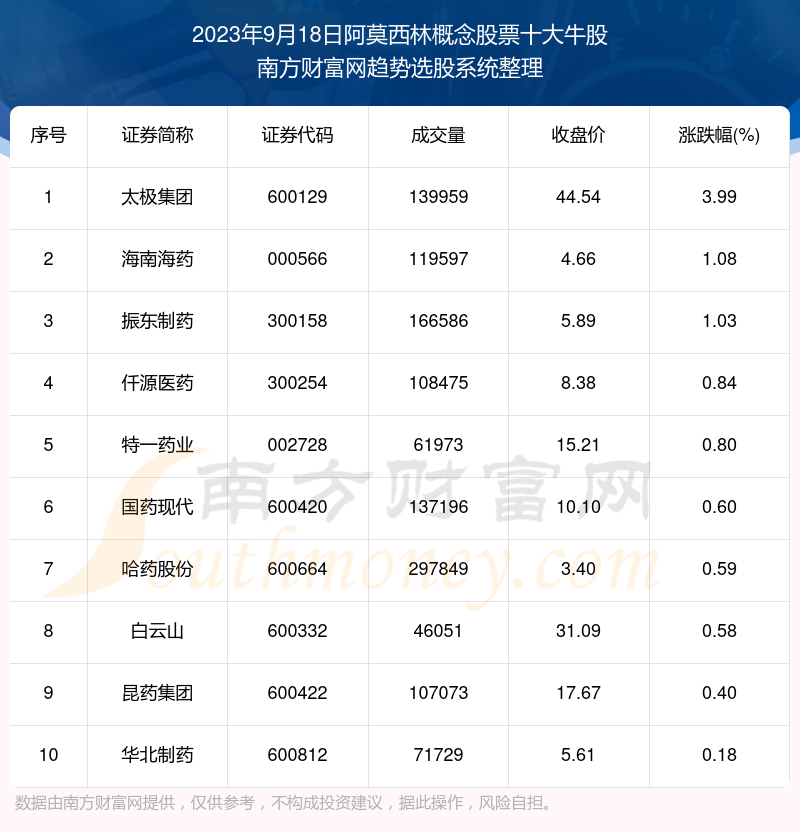Click stock code 600422
Image resolution: width=800 pixels, height=832 pixels.
[297, 693]
